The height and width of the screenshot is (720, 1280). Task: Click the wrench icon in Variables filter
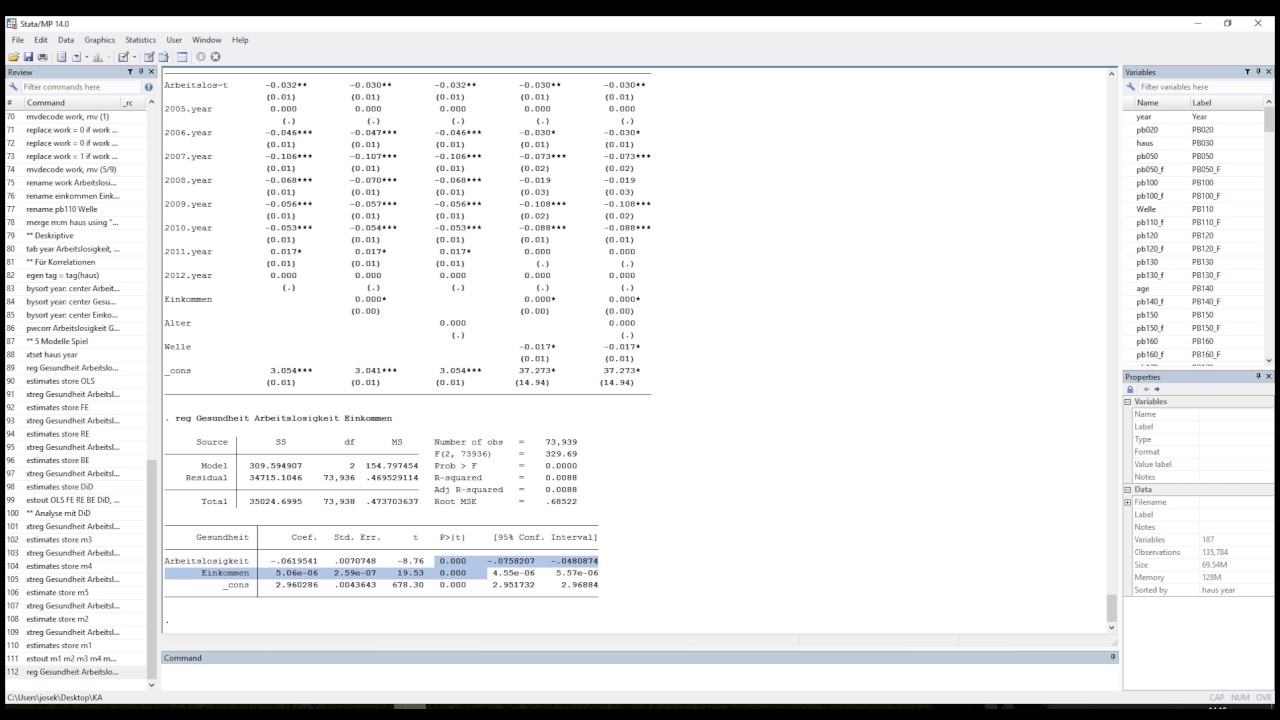coord(1131,87)
